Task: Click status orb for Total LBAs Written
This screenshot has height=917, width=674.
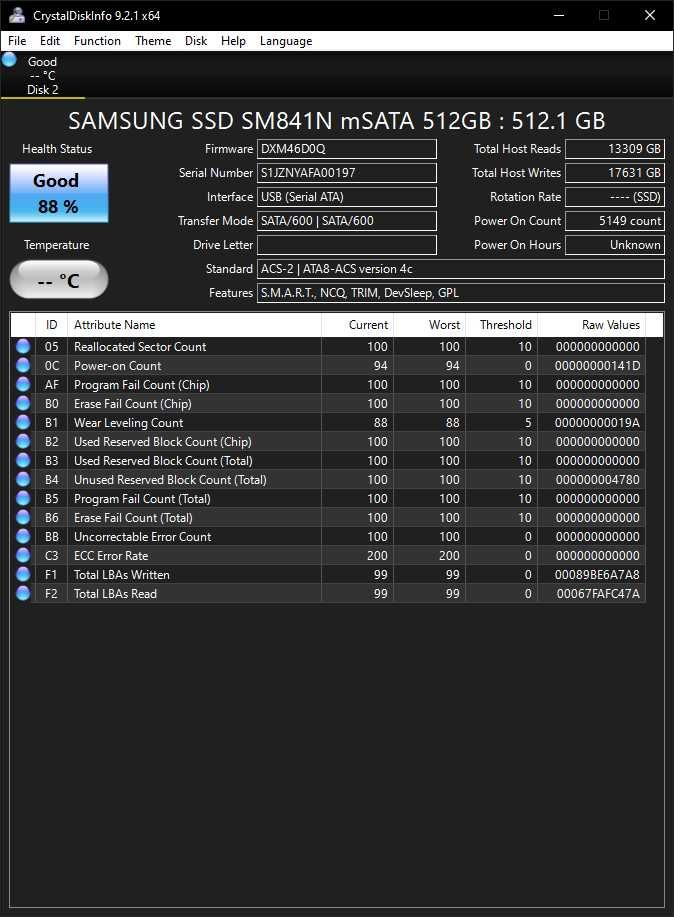Action: (x=23, y=574)
